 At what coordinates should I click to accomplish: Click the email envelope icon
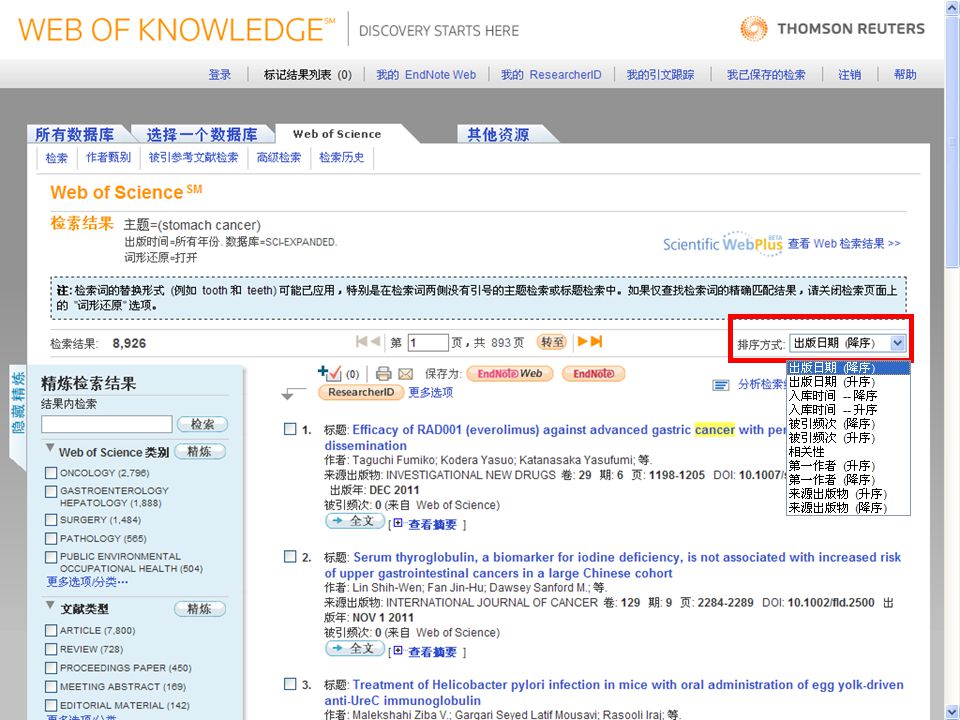pyautogui.click(x=405, y=373)
